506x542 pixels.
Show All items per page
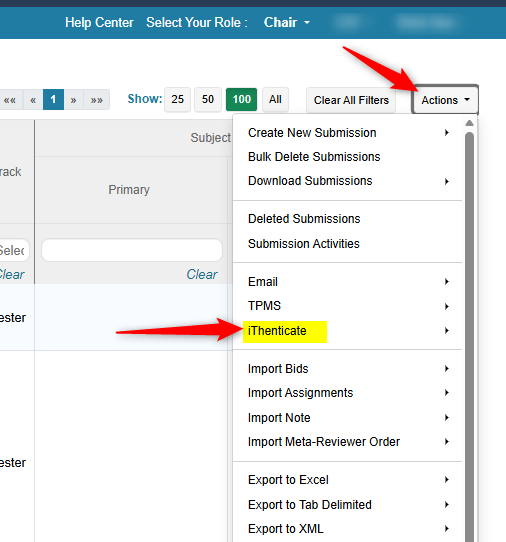point(275,100)
